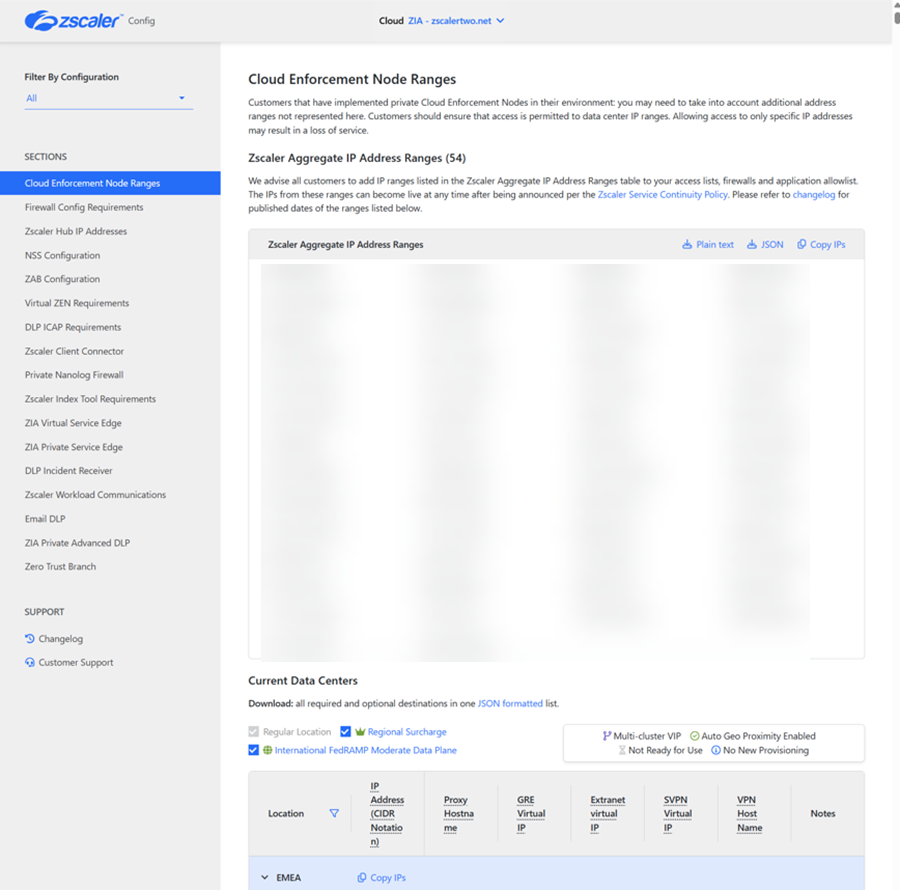Click Copy IPs icon in EMEA row
The image size is (900, 890).
point(362,877)
